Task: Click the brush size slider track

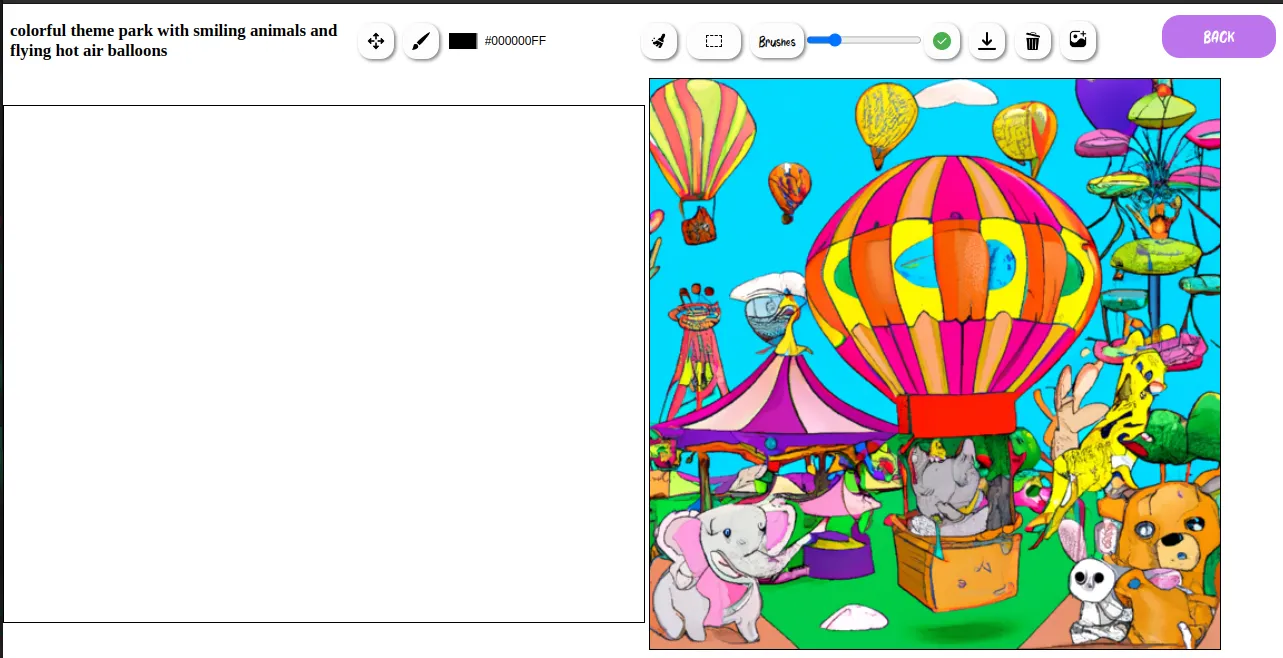Action: tap(864, 40)
